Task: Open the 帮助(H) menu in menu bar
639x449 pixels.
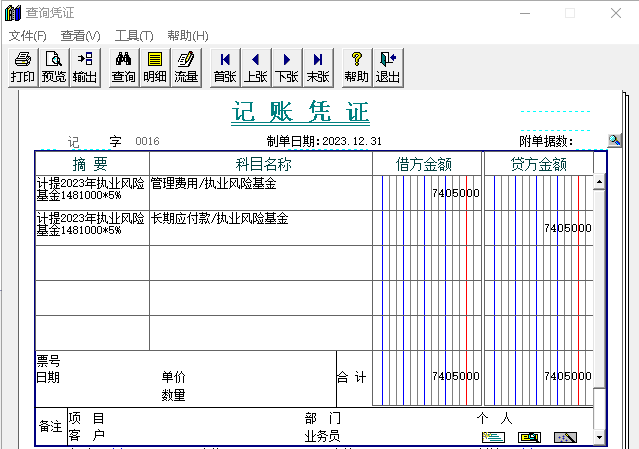Action: 188,36
